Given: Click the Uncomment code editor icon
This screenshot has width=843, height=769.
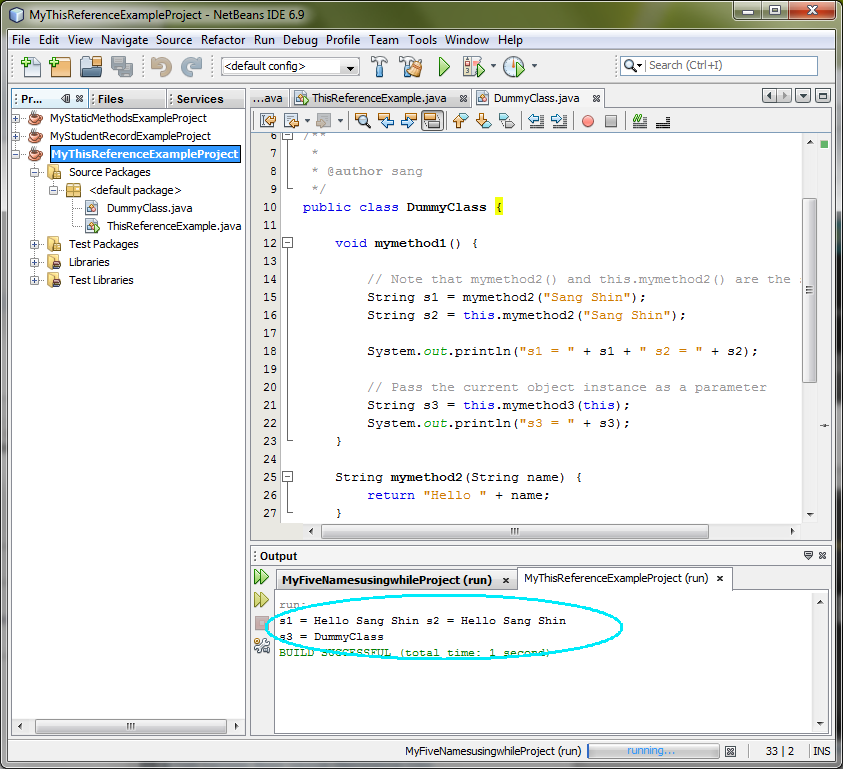Looking at the screenshot, I should (x=663, y=122).
